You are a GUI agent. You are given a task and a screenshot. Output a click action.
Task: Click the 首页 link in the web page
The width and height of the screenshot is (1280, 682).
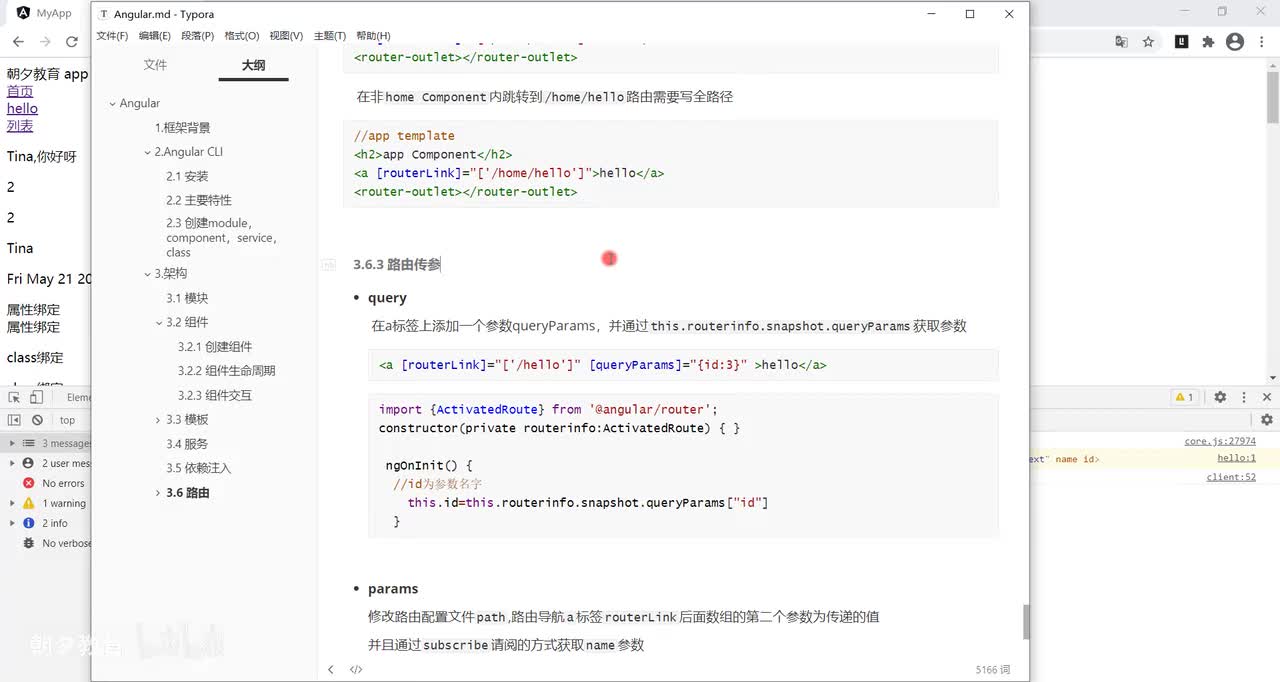pos(20,91)
